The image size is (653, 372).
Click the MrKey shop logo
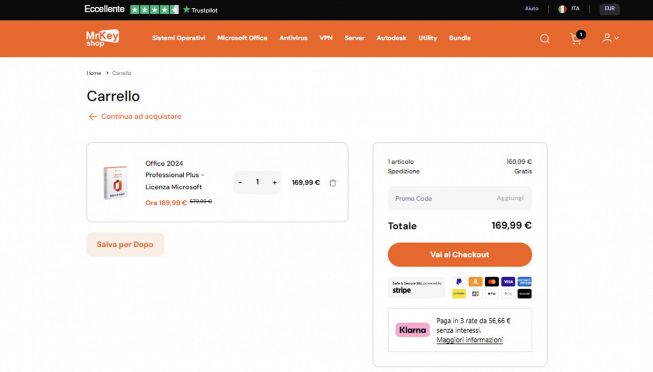click(x=102, y=38)
